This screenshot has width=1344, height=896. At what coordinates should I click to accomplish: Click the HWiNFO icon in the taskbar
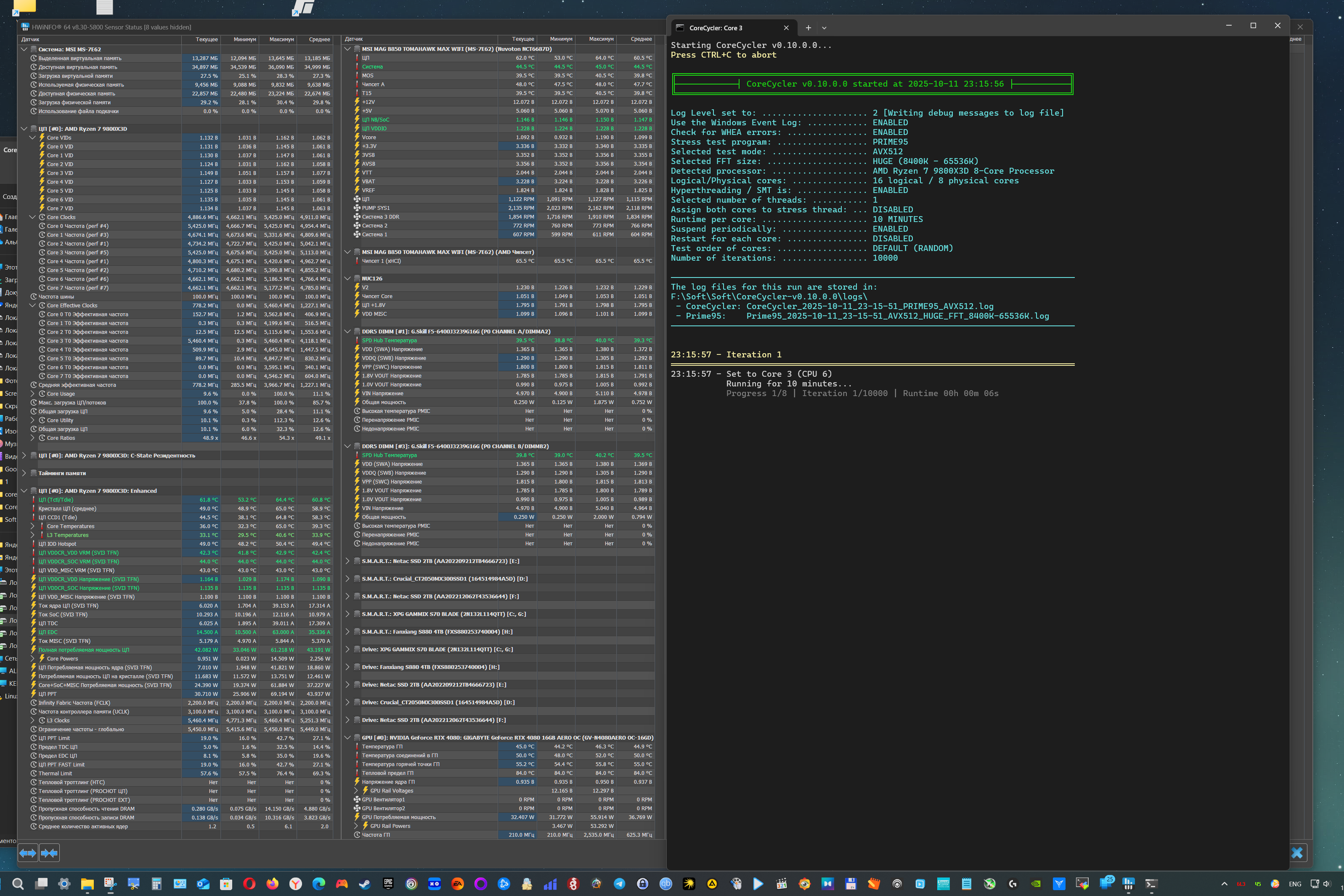tap(1128, 884)
